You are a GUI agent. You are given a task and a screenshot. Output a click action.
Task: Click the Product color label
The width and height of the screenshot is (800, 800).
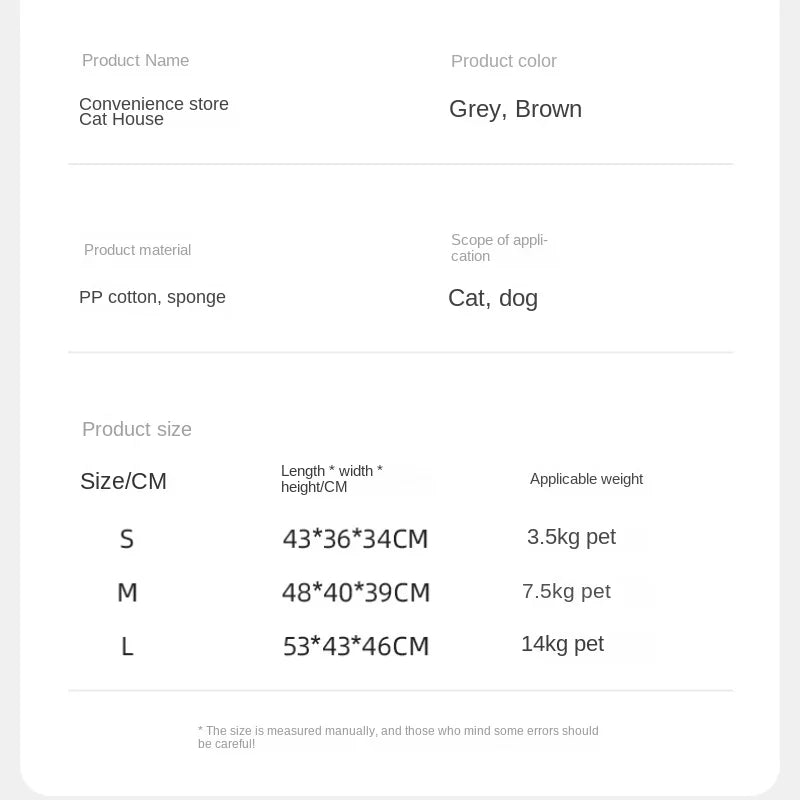tap(503, 61)
